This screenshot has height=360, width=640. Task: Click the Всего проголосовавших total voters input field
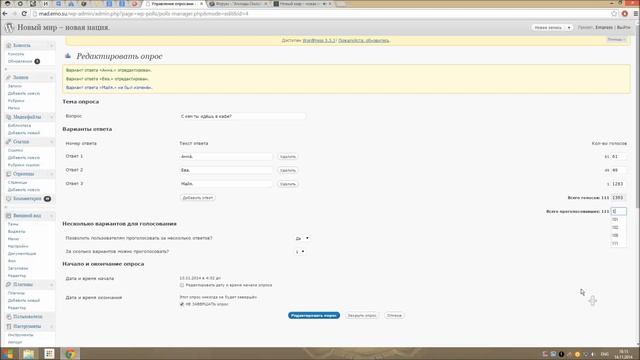[618, 211]
